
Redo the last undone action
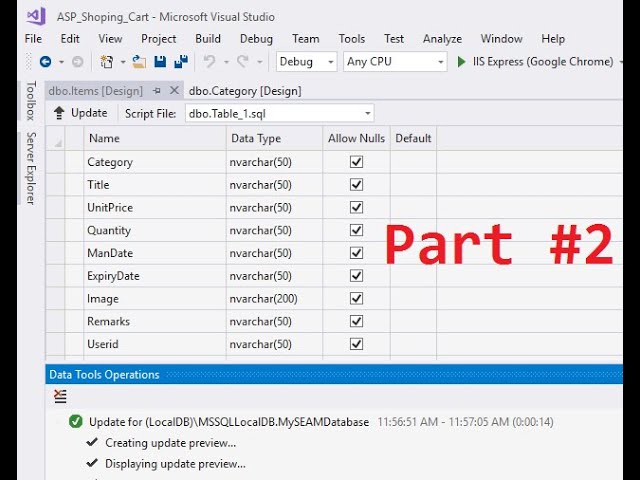point(243,62)
